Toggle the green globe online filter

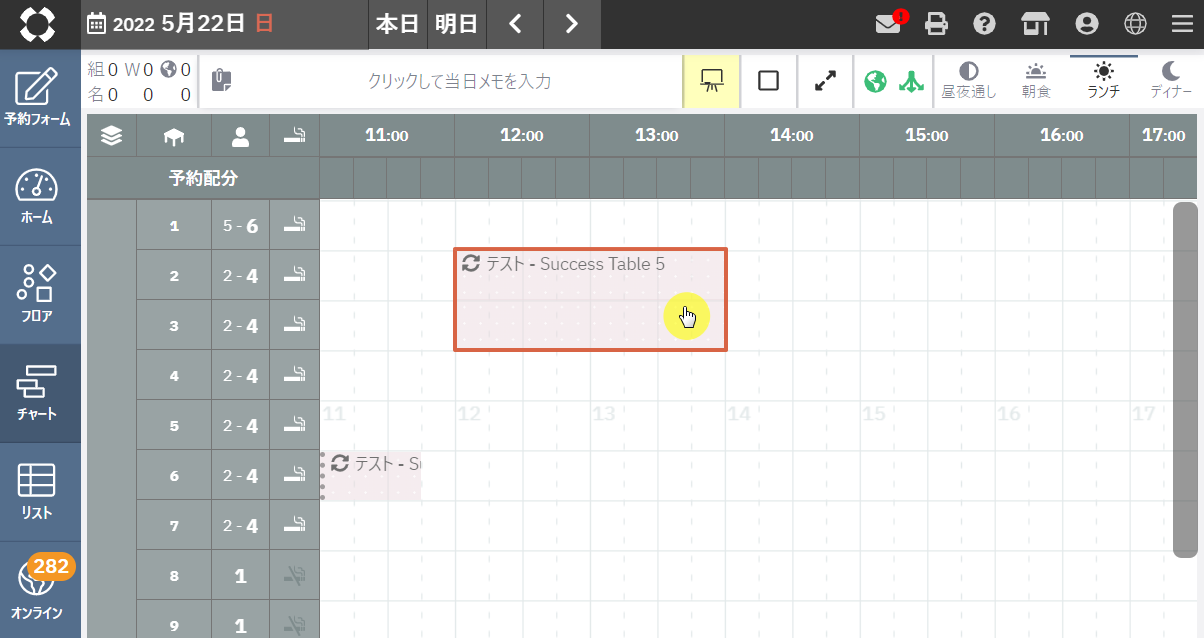coord(876,81)
